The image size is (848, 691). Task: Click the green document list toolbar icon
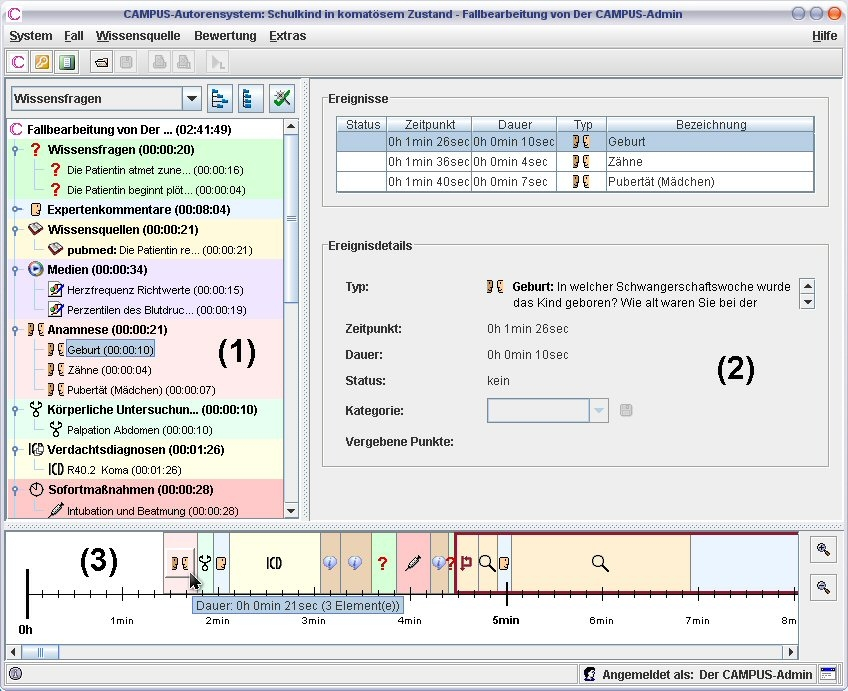coord(67,62)
